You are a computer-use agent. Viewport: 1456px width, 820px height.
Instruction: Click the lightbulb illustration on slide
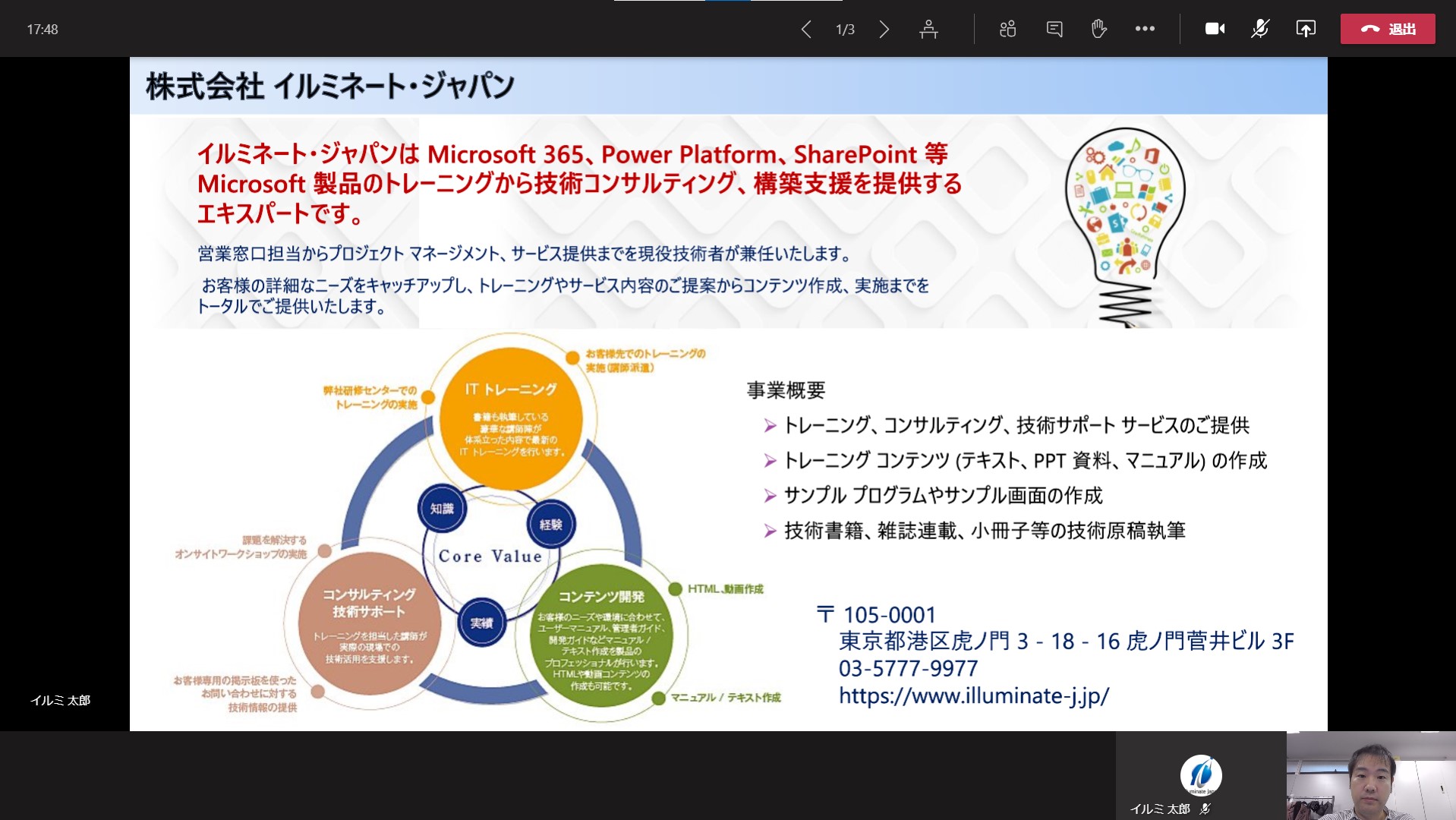coord(1125,228)
